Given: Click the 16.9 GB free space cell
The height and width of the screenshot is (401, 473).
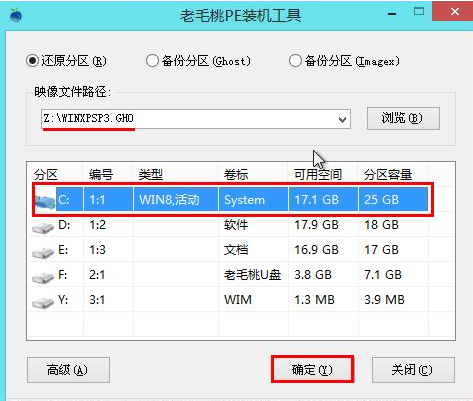Looking at the screenshot, I should coord(316,250).
